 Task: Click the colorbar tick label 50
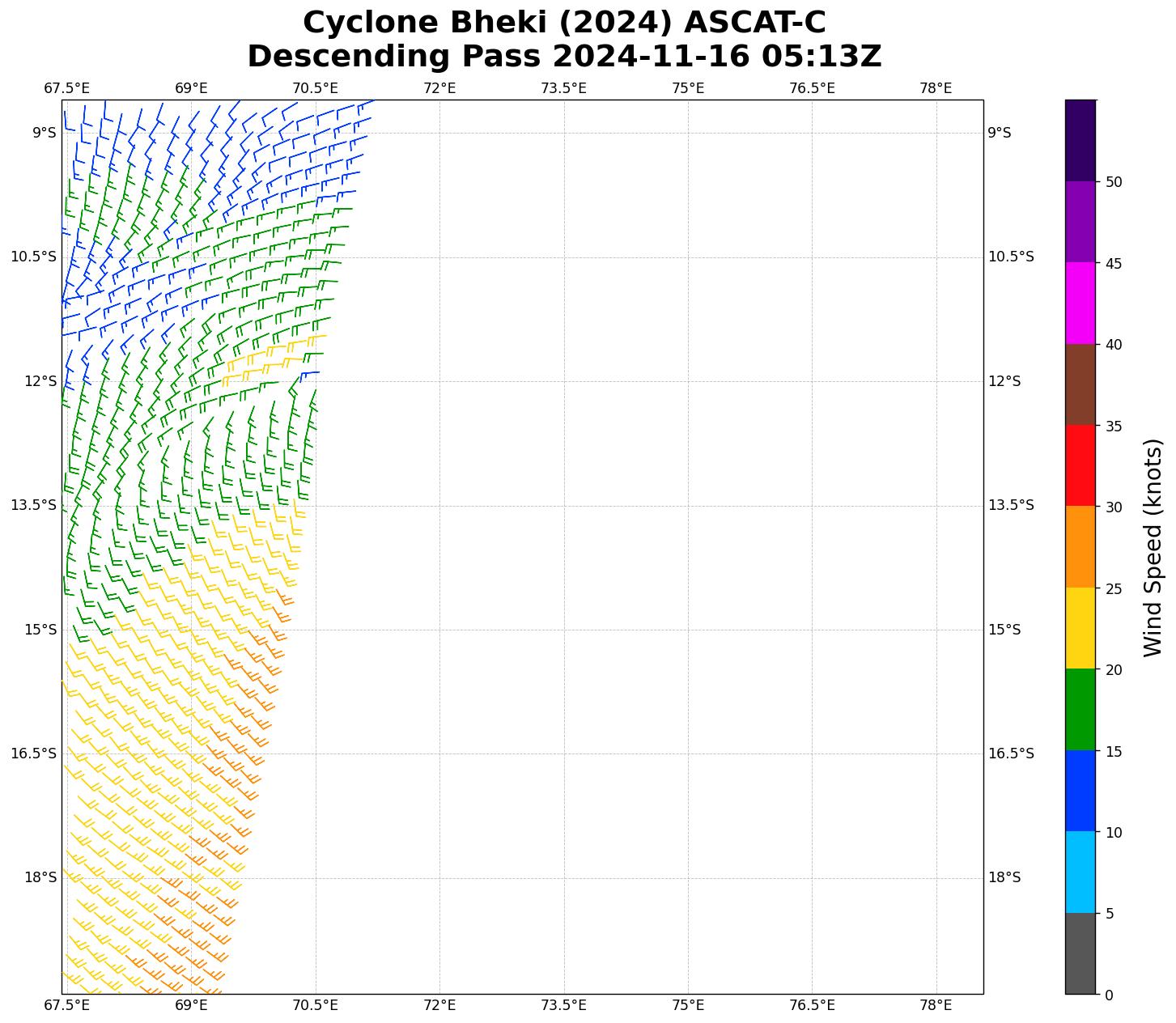[1114, 181]
